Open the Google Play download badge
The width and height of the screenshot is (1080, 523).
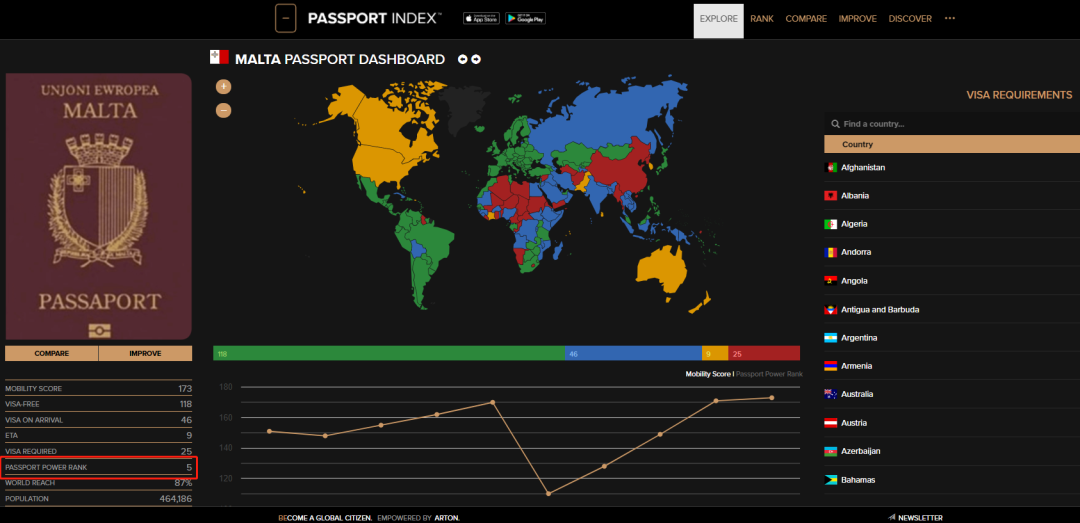pos(525,19)
